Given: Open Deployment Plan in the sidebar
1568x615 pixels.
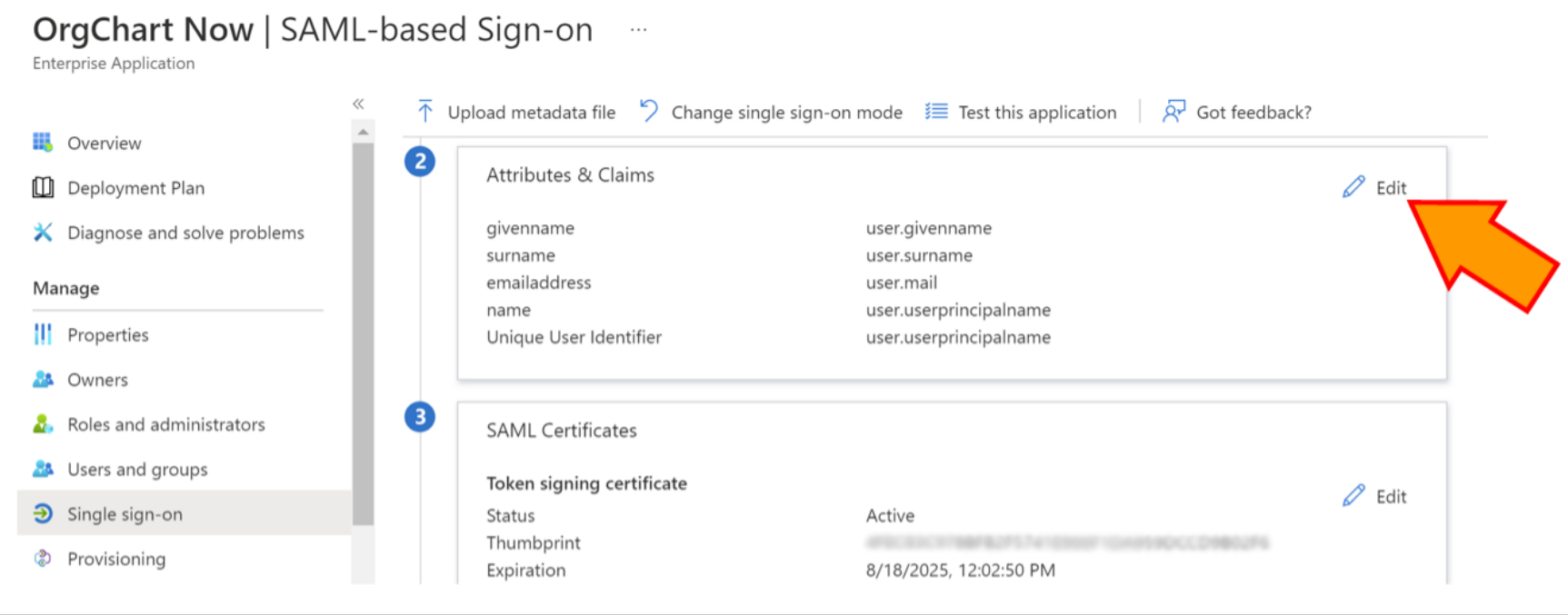Looking at the screenshot, I should [136, 188].
